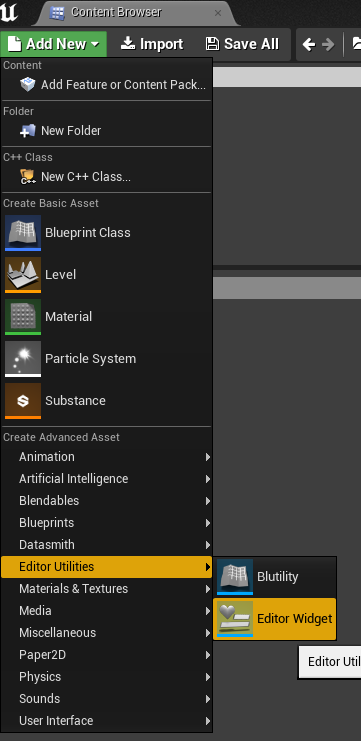Click the Add Feature or Content Pack icon
Viewport: 361px width, 741px height.
[x=27, y=85]
